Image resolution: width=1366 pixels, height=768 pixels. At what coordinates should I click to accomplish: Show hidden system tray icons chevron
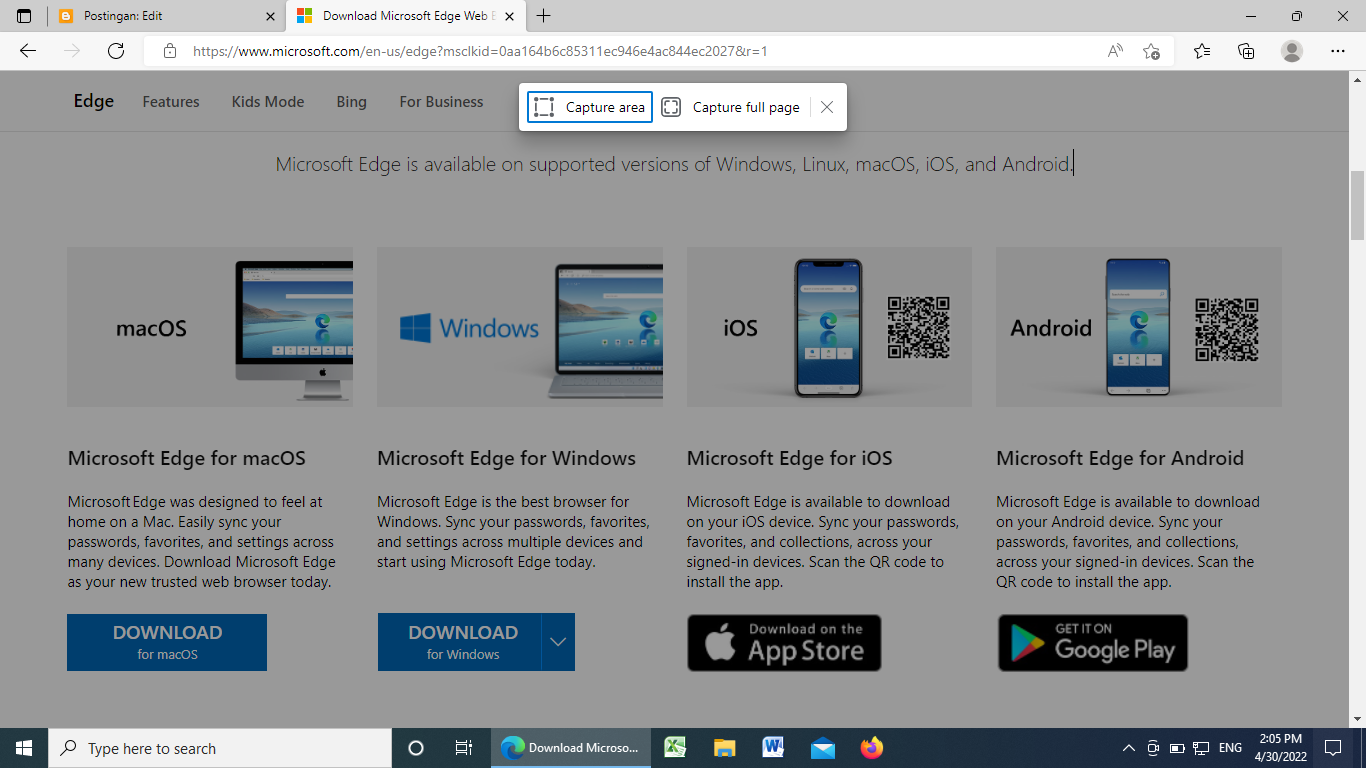click(1129, 748)
